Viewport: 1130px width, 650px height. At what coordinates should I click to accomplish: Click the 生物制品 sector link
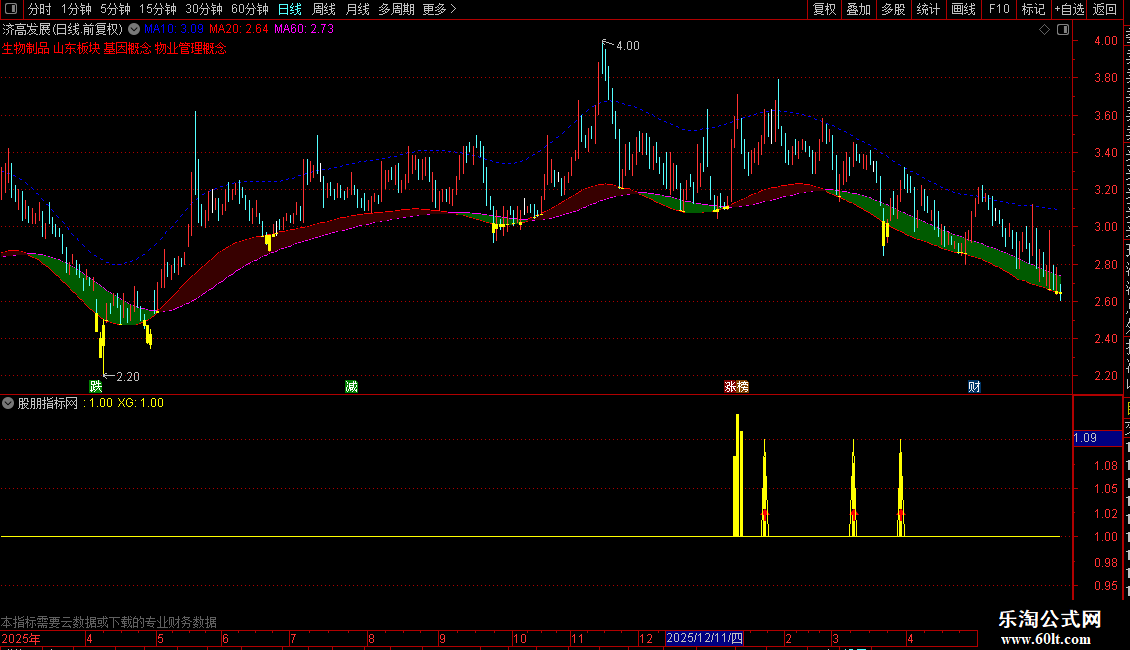coord(25,48)
